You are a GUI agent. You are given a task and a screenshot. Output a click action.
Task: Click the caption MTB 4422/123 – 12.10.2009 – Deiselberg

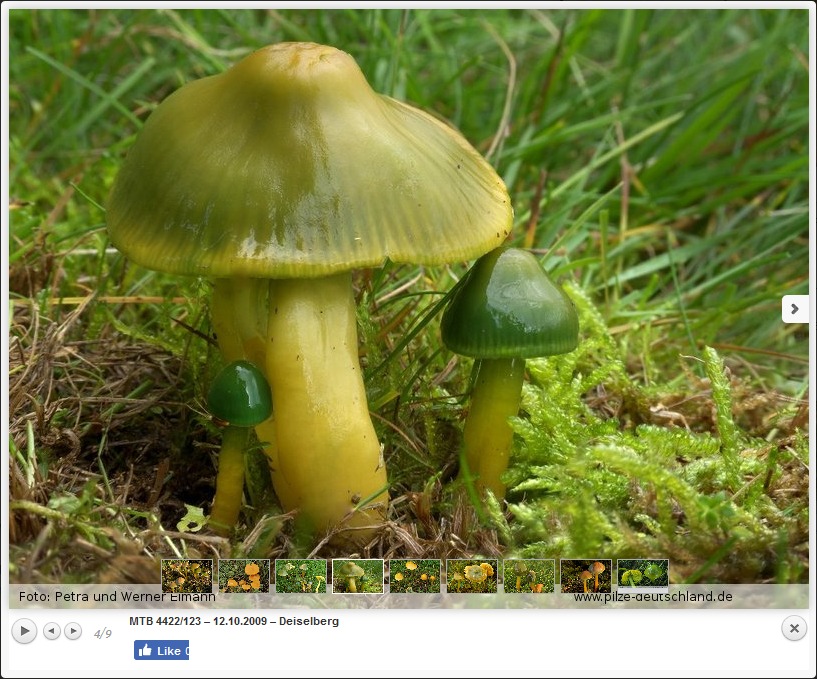coord(234,621)
